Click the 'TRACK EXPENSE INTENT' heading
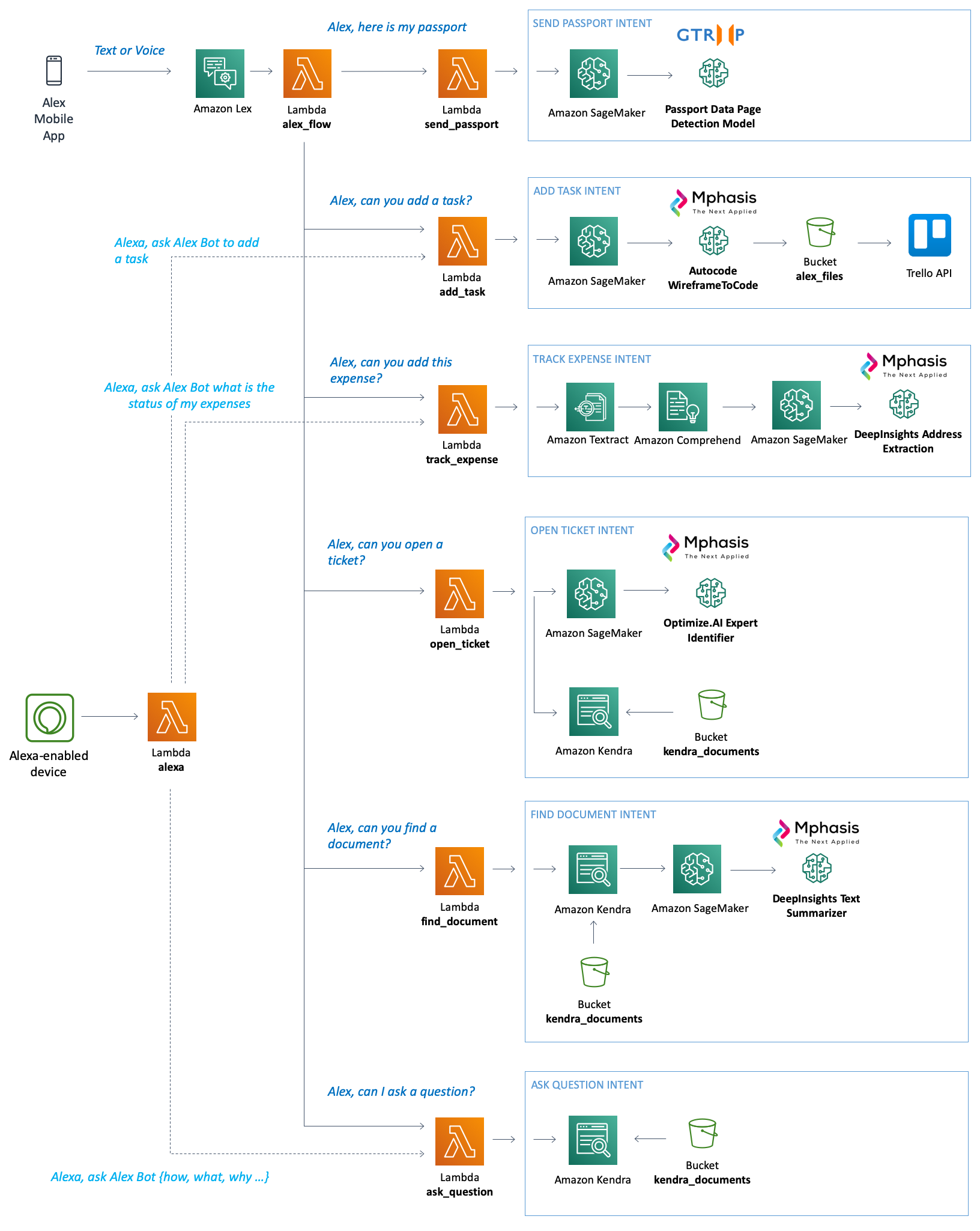Image resolution: width=980 pixels, height=1231 pixels. (591, 359)
